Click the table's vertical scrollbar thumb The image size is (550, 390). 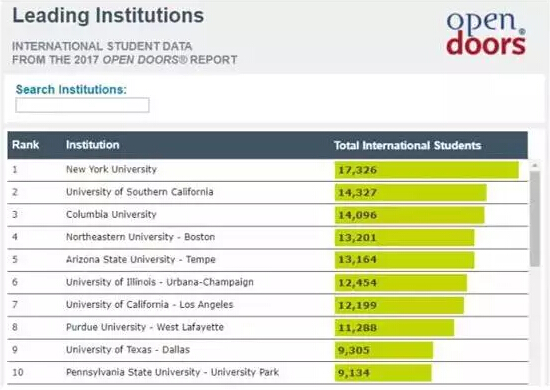tap(535, 218)
